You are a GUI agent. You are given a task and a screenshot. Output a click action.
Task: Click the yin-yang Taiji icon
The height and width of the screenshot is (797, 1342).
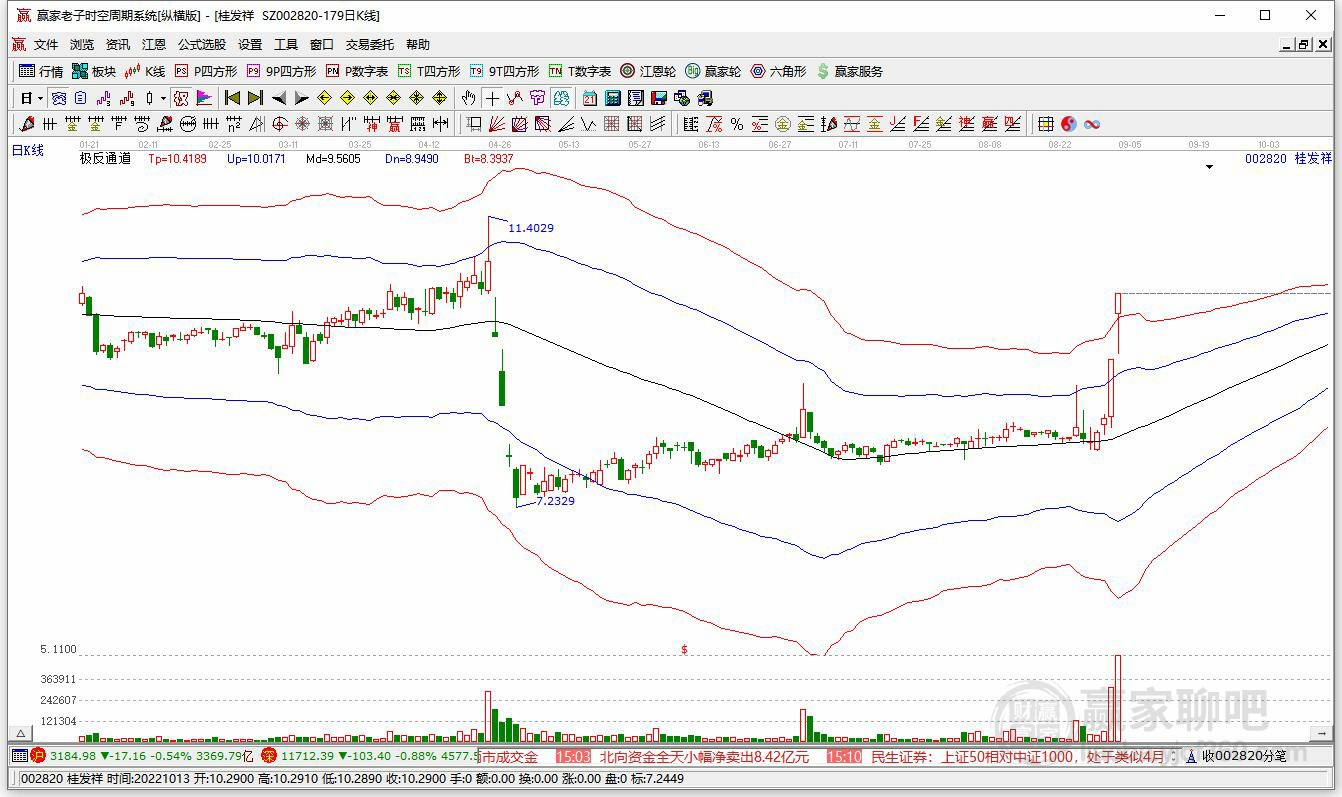(x=1069, y=124)
